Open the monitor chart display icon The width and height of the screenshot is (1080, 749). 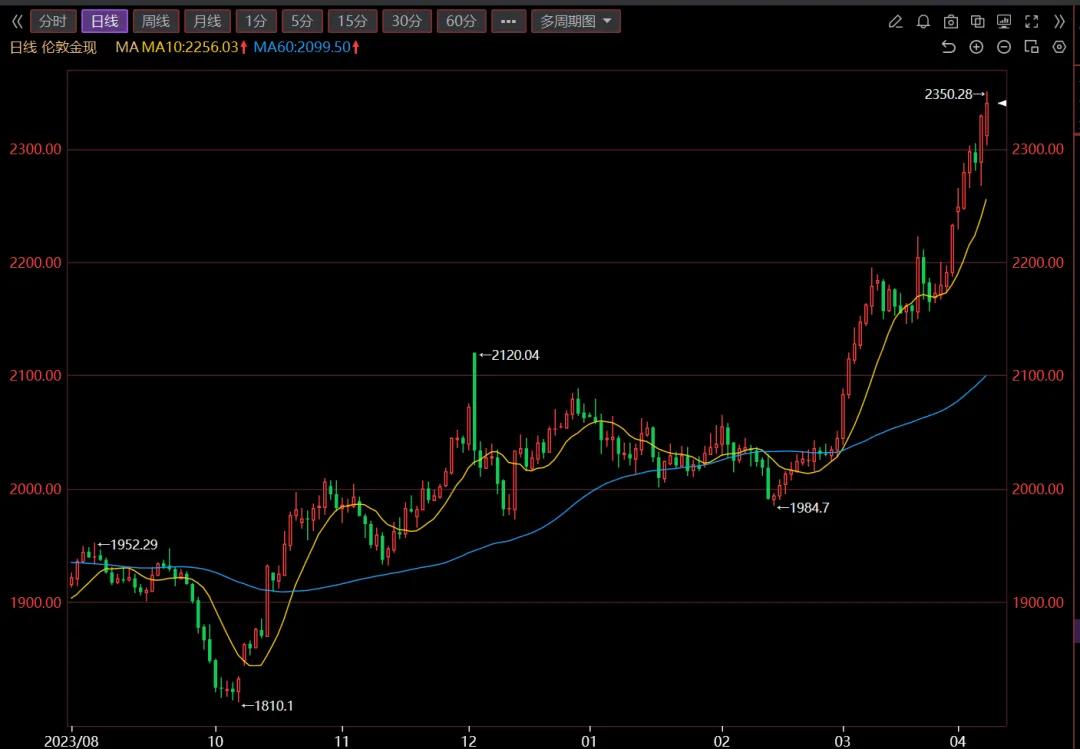click(x=1004, y=21)
